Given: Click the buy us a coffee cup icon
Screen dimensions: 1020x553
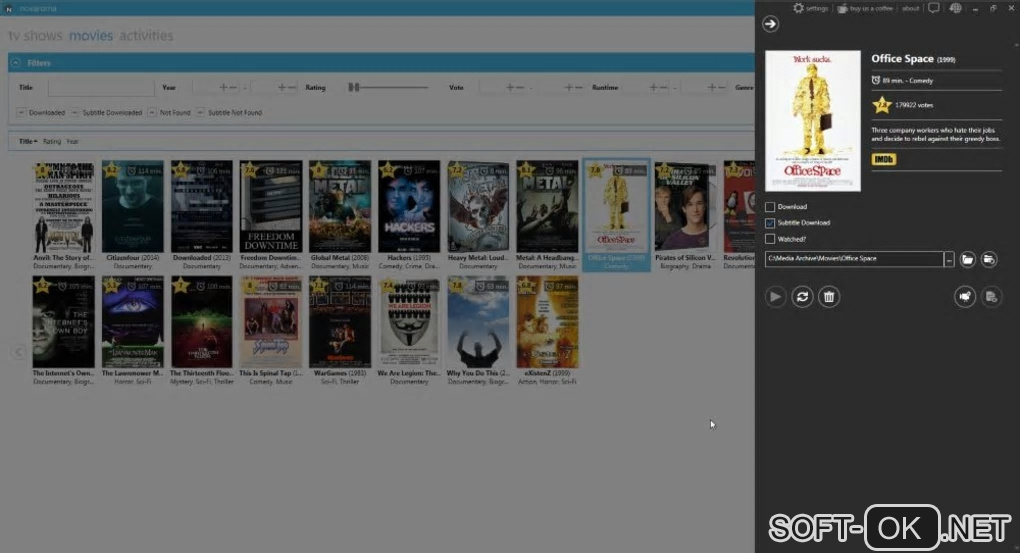Looking at the screenshot, I should click(842, 8).
